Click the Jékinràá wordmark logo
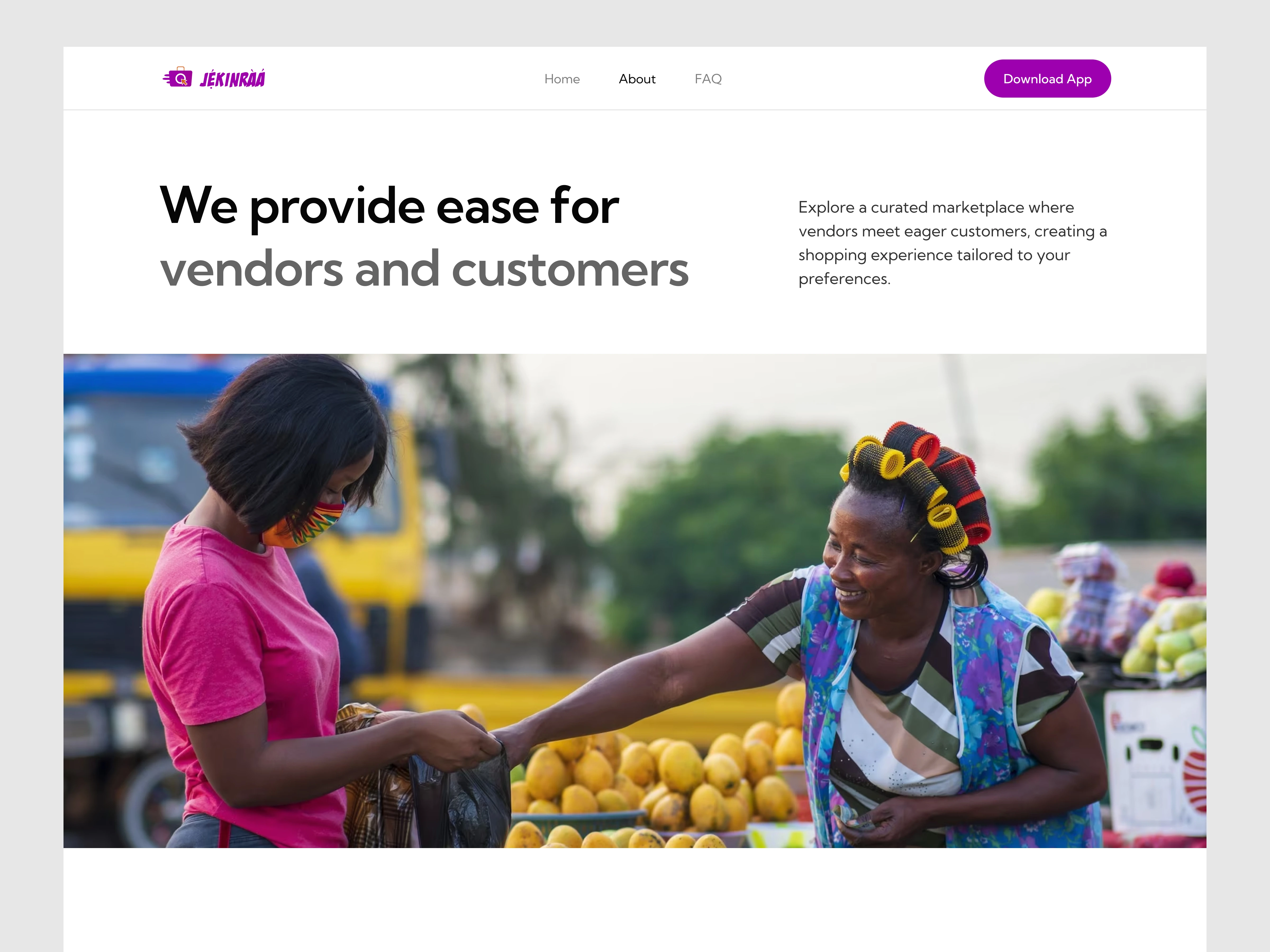 [x=233, y=79]
